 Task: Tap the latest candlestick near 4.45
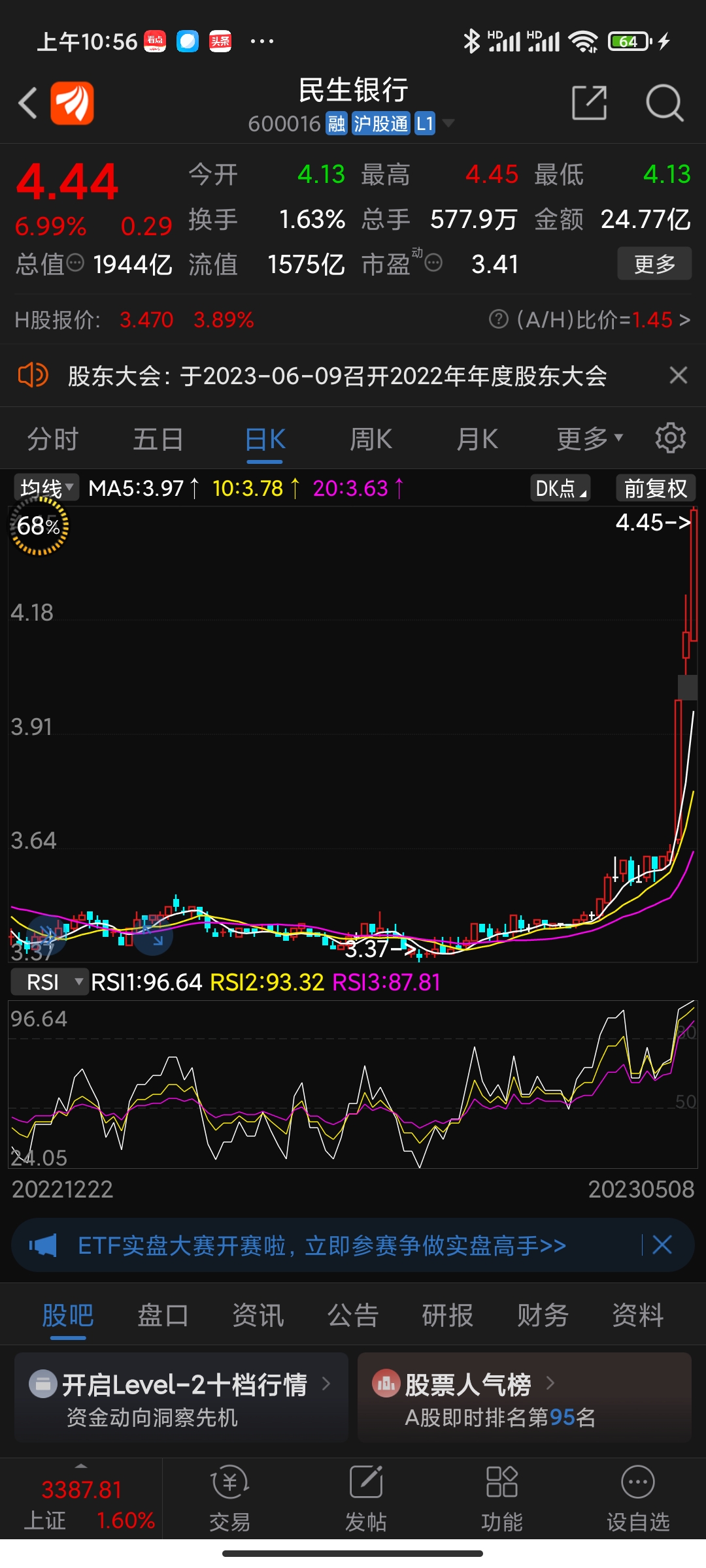tap(694, 575)
